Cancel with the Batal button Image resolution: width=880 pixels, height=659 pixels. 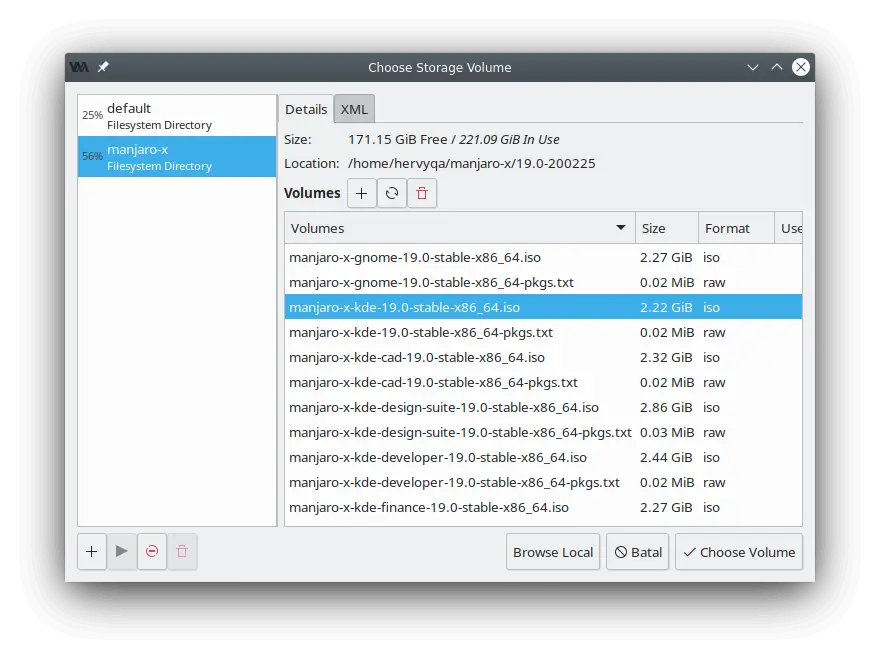point(638,552)
